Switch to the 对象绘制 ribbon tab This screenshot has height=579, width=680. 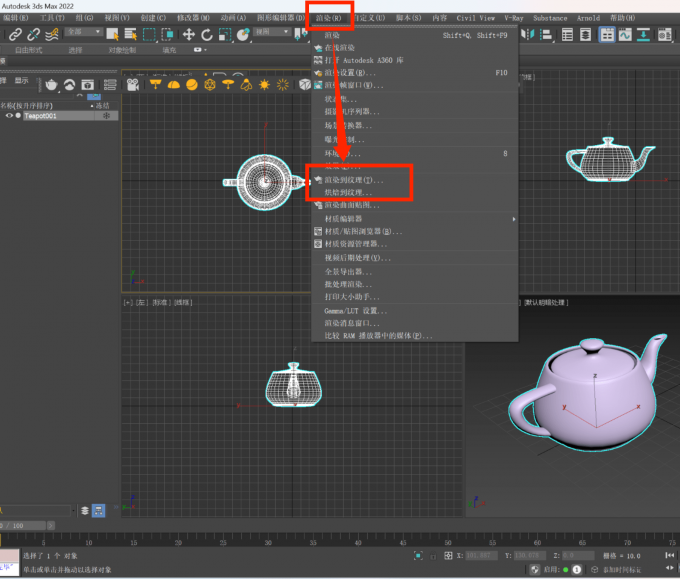tap(122, 50)
